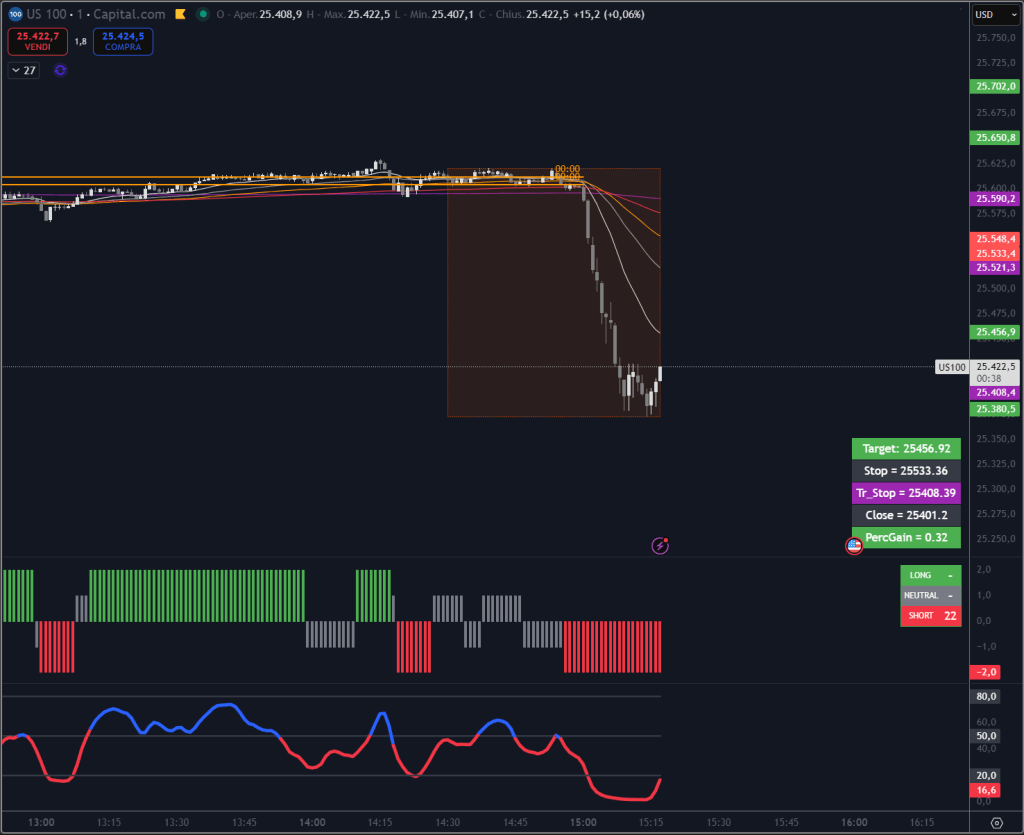The image size is (1024, 835).
Task: Click the green Target: 25456.92 label
Action: click(905, 448)
